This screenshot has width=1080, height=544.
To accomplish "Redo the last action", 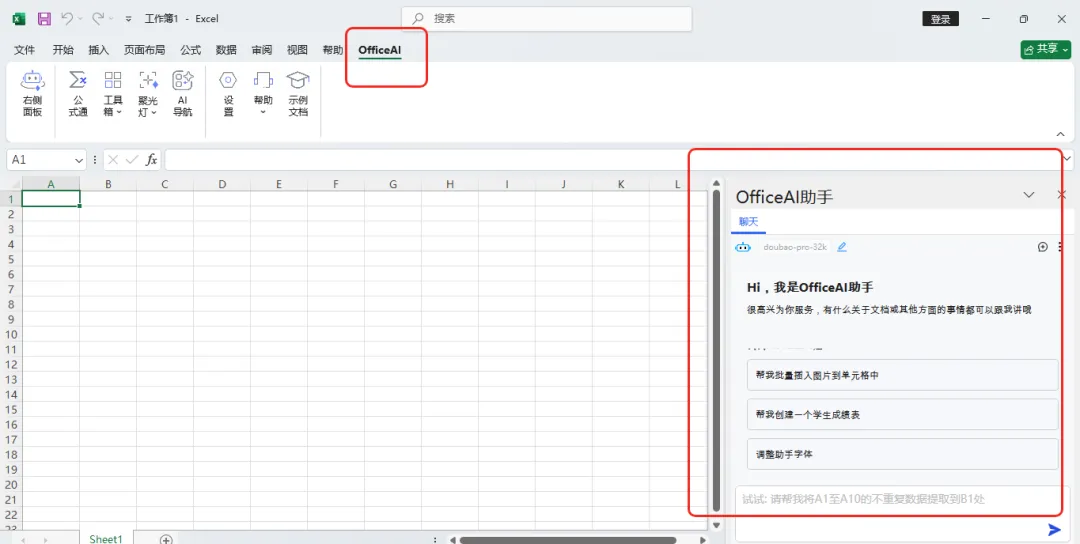I will [98, 19].
